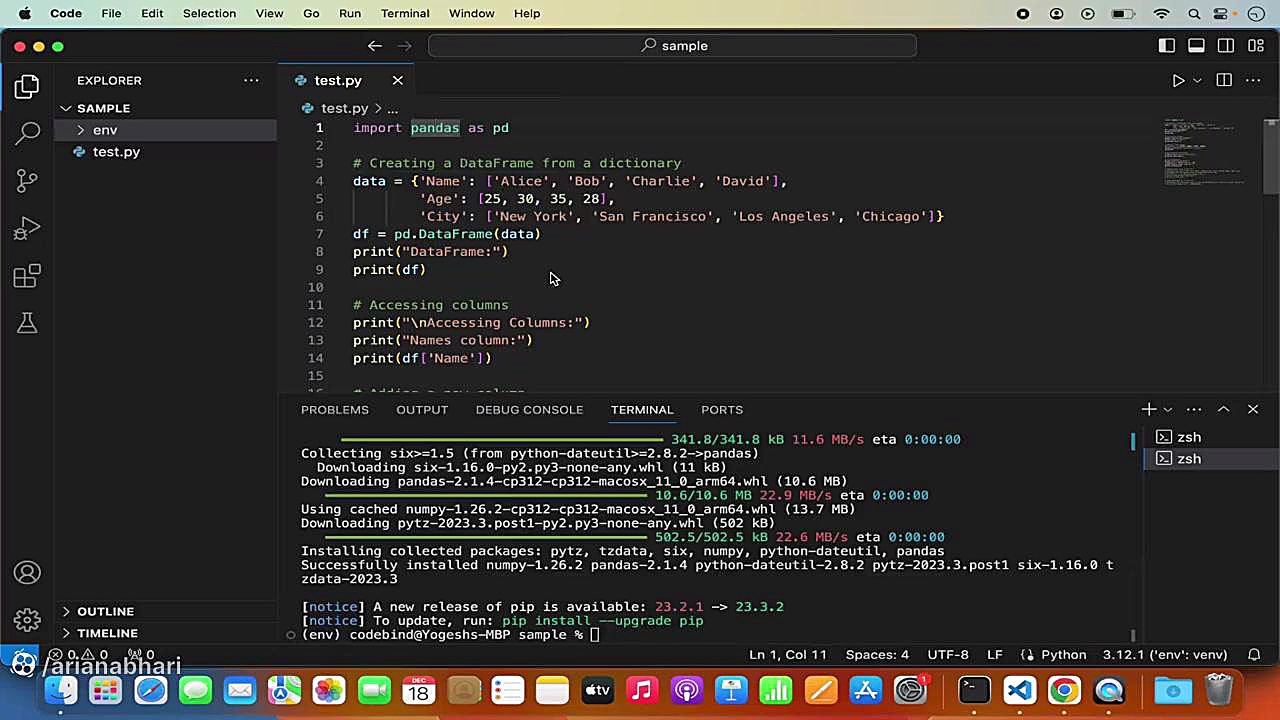Open the Testing flask view
This screenshot has height=720, width=1280.
tap(27, 323)
